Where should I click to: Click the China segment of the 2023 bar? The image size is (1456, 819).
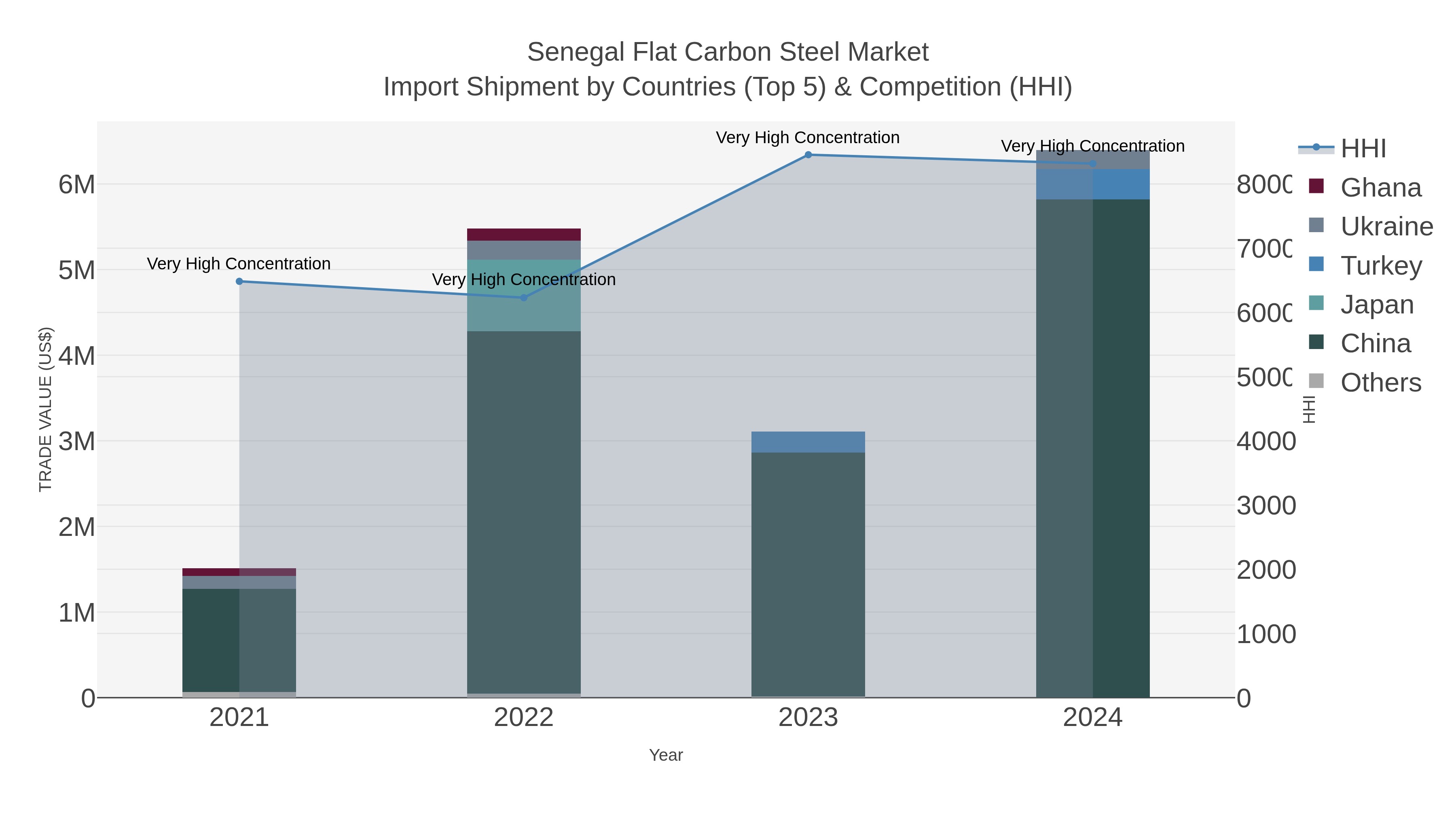pyautogui.click(x=808, y=574)
